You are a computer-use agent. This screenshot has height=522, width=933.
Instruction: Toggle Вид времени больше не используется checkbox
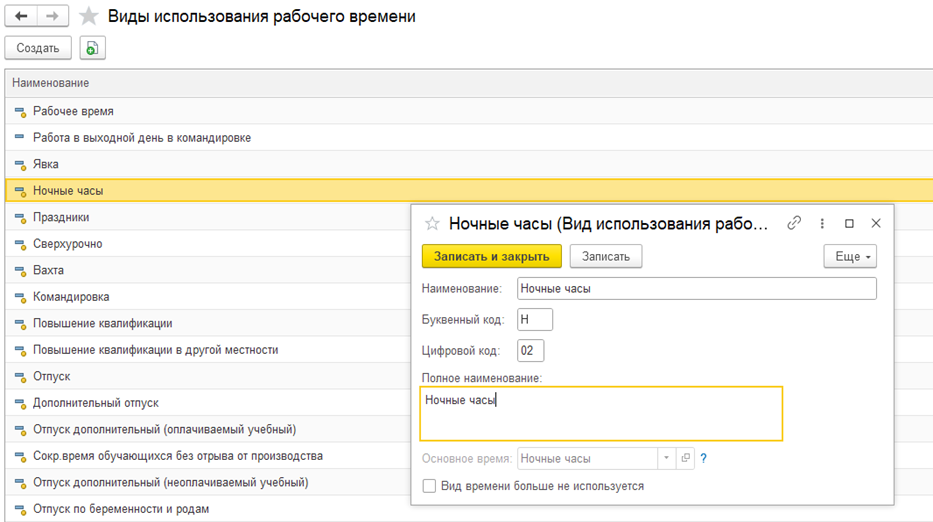(x=429, y=486)
